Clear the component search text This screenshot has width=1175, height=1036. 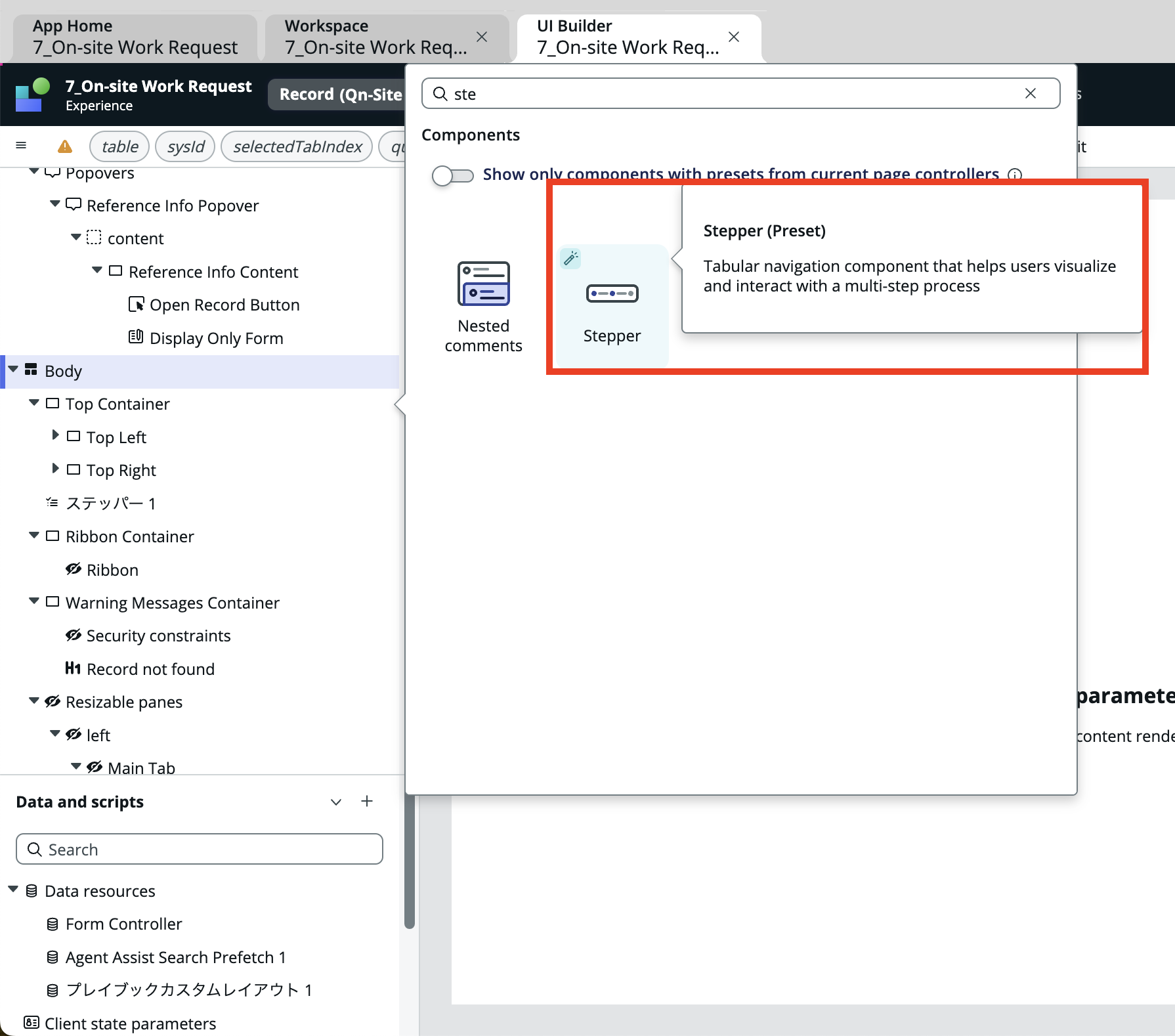(1031, 93)
